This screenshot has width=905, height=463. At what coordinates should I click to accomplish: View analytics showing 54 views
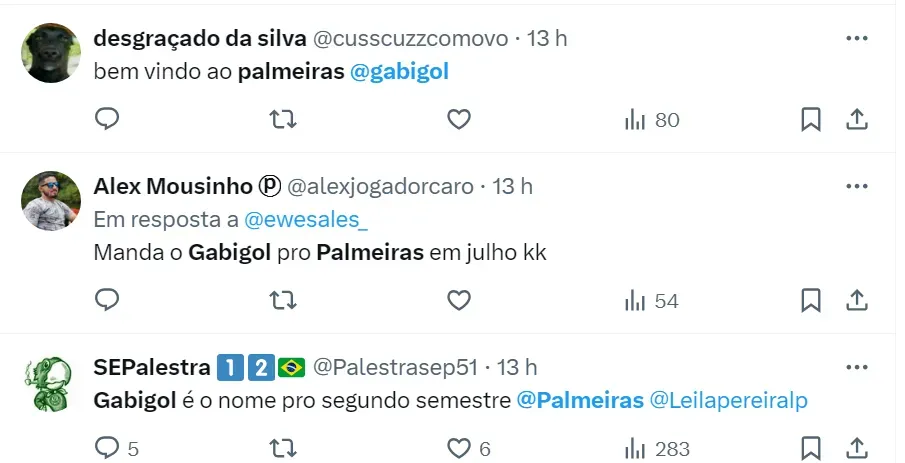click(652, 301)
